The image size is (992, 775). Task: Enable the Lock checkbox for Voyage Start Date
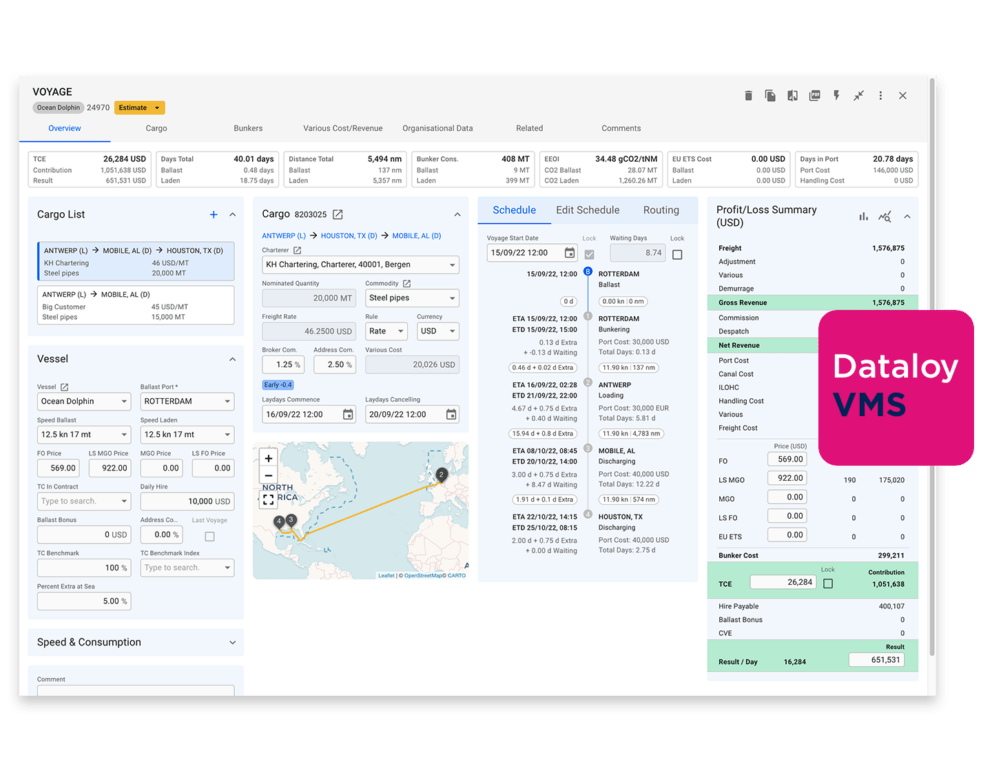tap(589, 252)
